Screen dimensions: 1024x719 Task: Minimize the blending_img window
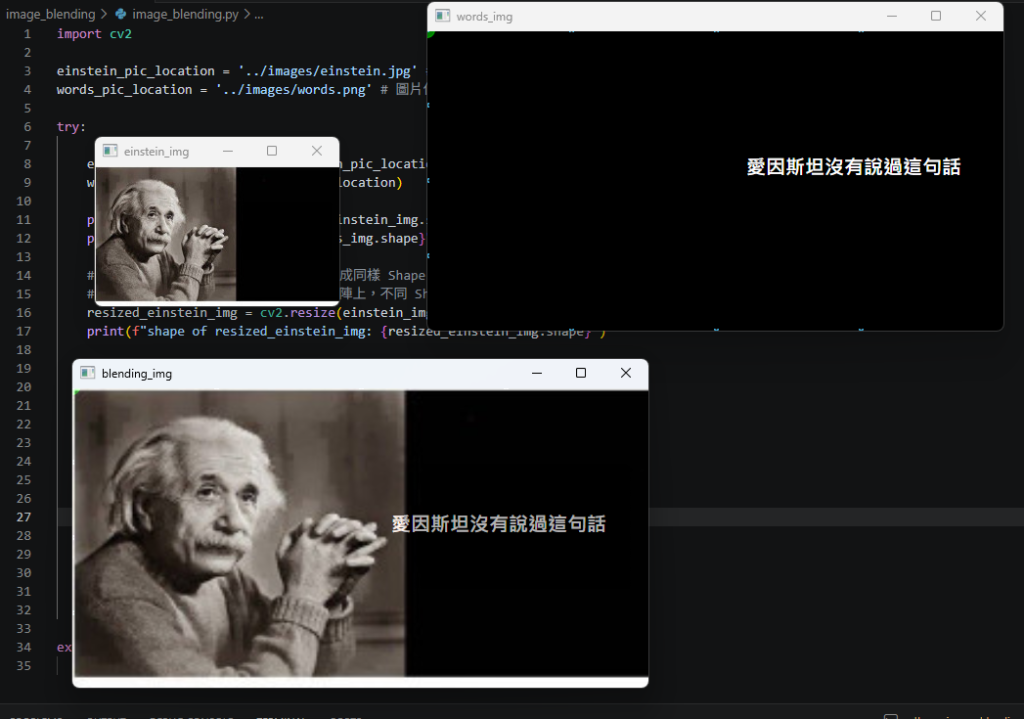(537, 373)
